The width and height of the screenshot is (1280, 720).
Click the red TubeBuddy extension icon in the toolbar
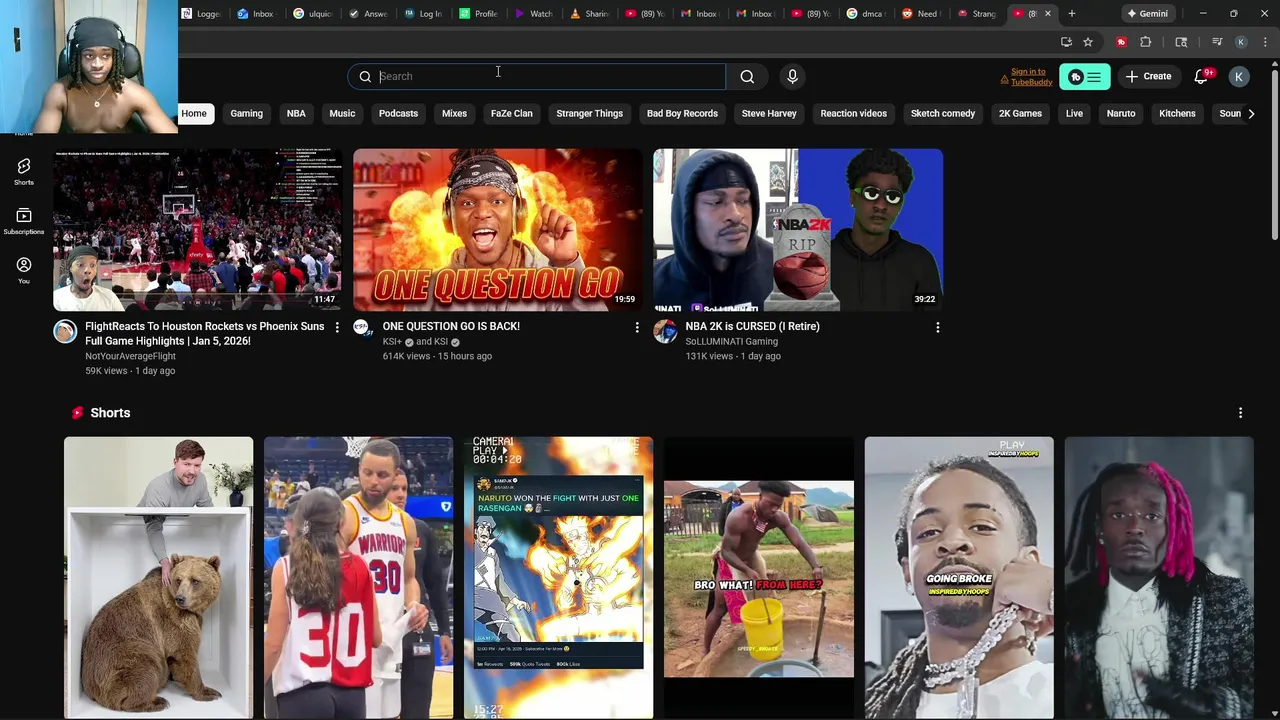click(1121, 42)
